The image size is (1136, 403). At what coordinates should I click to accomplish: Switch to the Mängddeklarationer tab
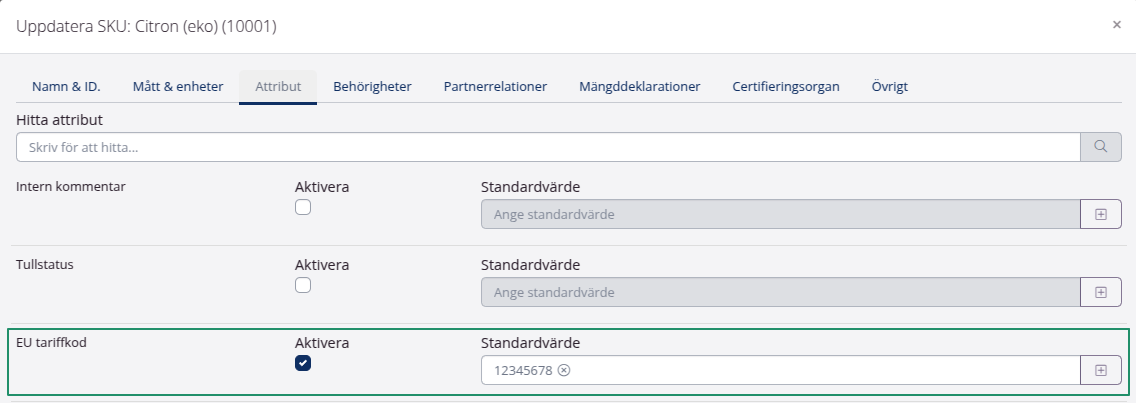639,87
